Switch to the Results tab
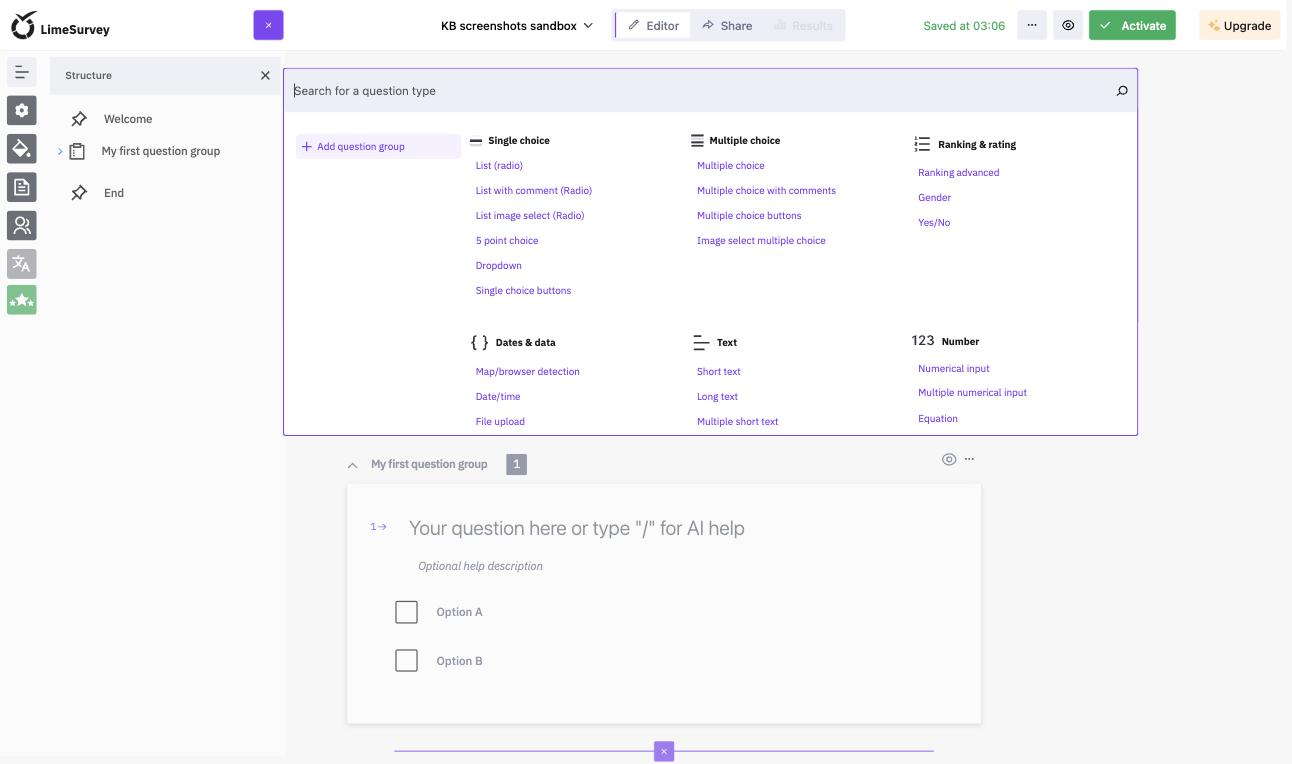The image size is (1292, 764). click(804, 25)
